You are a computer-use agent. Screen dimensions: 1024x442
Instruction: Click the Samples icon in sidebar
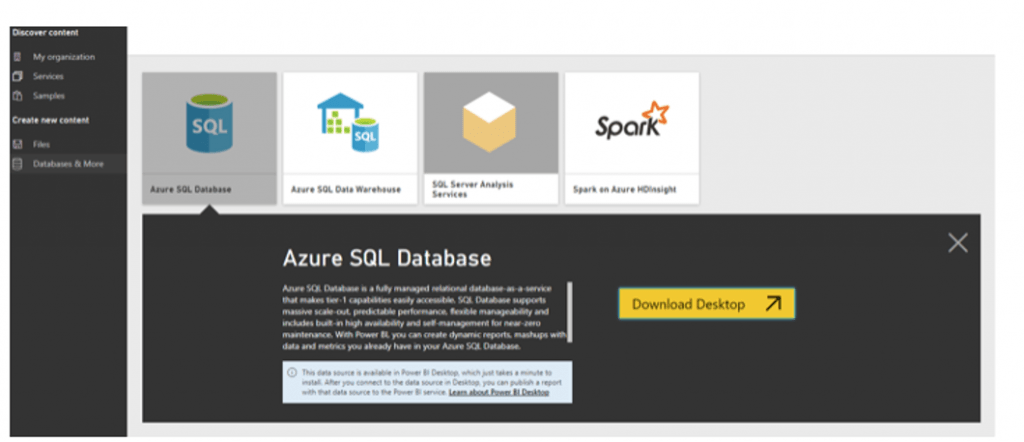pyautogui.click(x=17, y=96)
